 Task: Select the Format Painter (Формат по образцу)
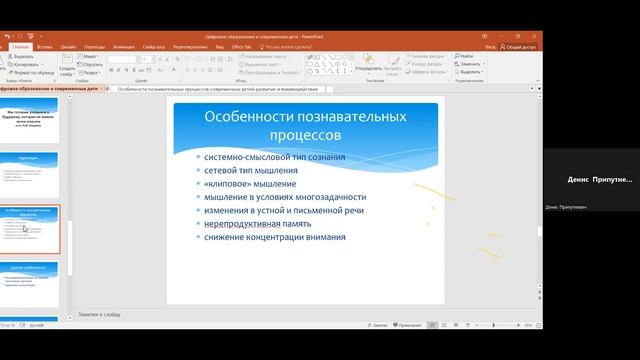point(31,73)
